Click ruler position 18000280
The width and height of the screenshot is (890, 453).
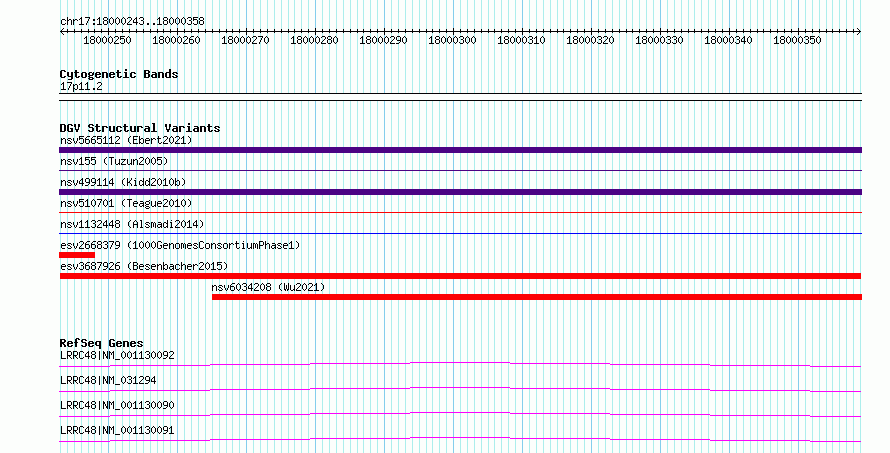(314, 40)
